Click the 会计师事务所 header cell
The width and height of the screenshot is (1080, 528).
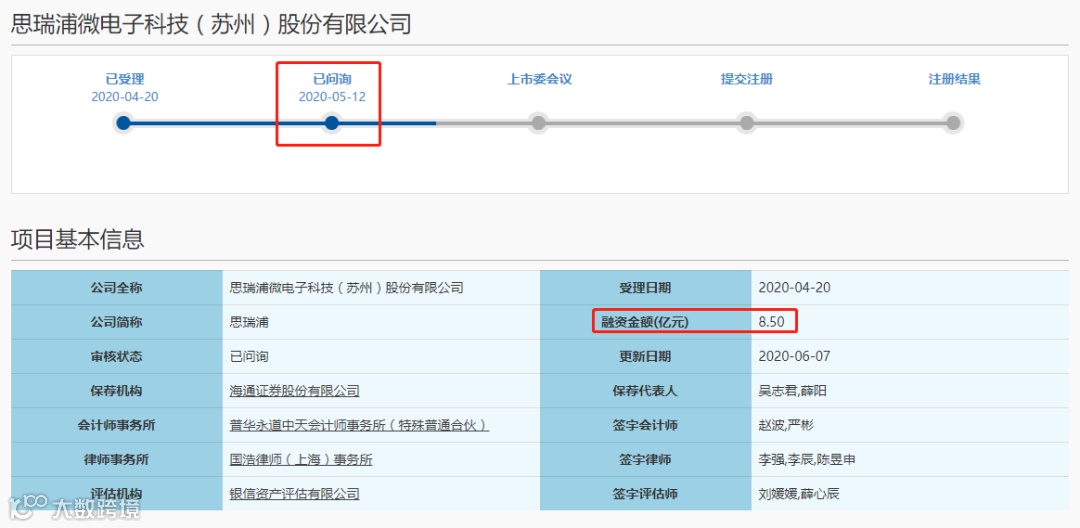point(116,425)
